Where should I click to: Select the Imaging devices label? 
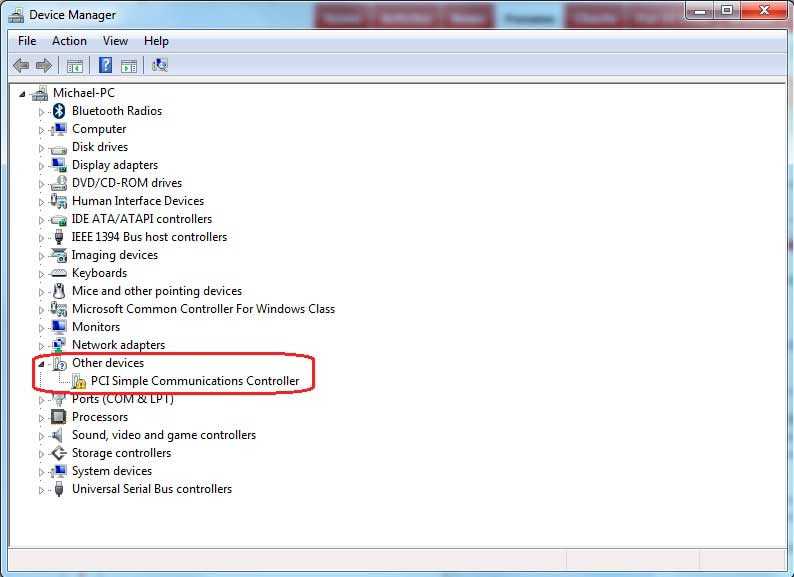point(114,255)
